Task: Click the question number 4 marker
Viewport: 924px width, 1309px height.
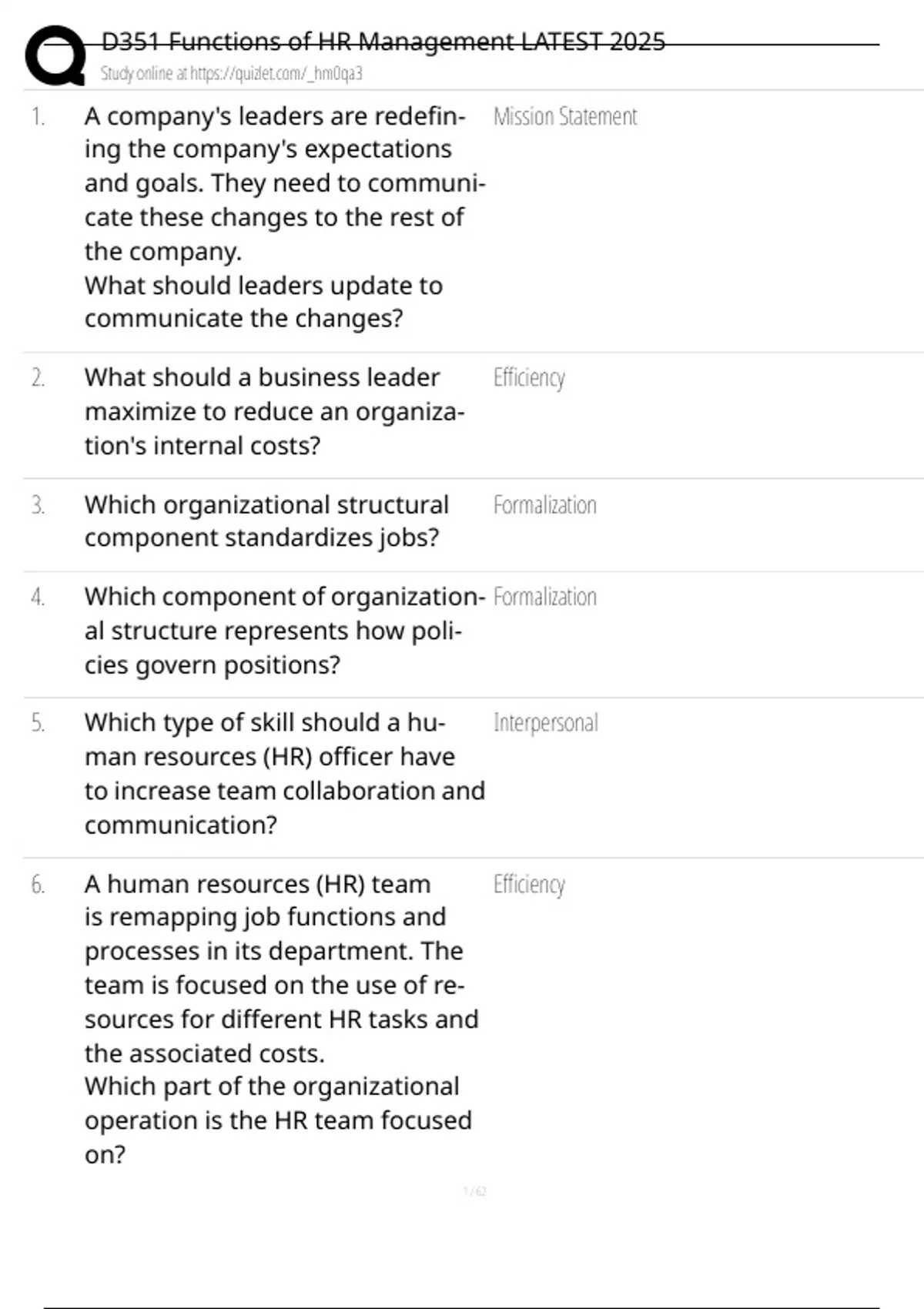Action: click(x=38, y=598)
